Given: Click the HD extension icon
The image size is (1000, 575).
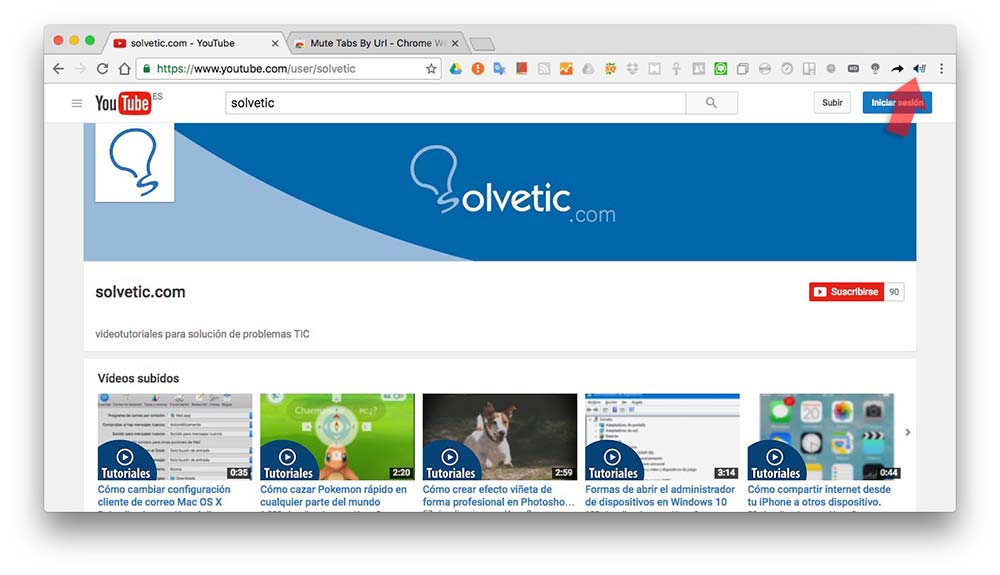Looking at the screenshot, I should (853, 68).
